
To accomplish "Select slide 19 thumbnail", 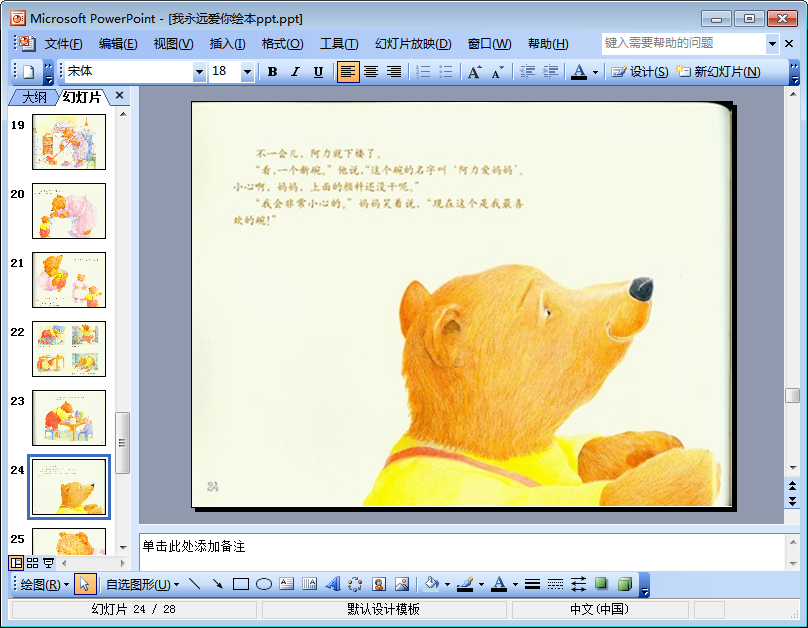I will [x=69, y=142].
